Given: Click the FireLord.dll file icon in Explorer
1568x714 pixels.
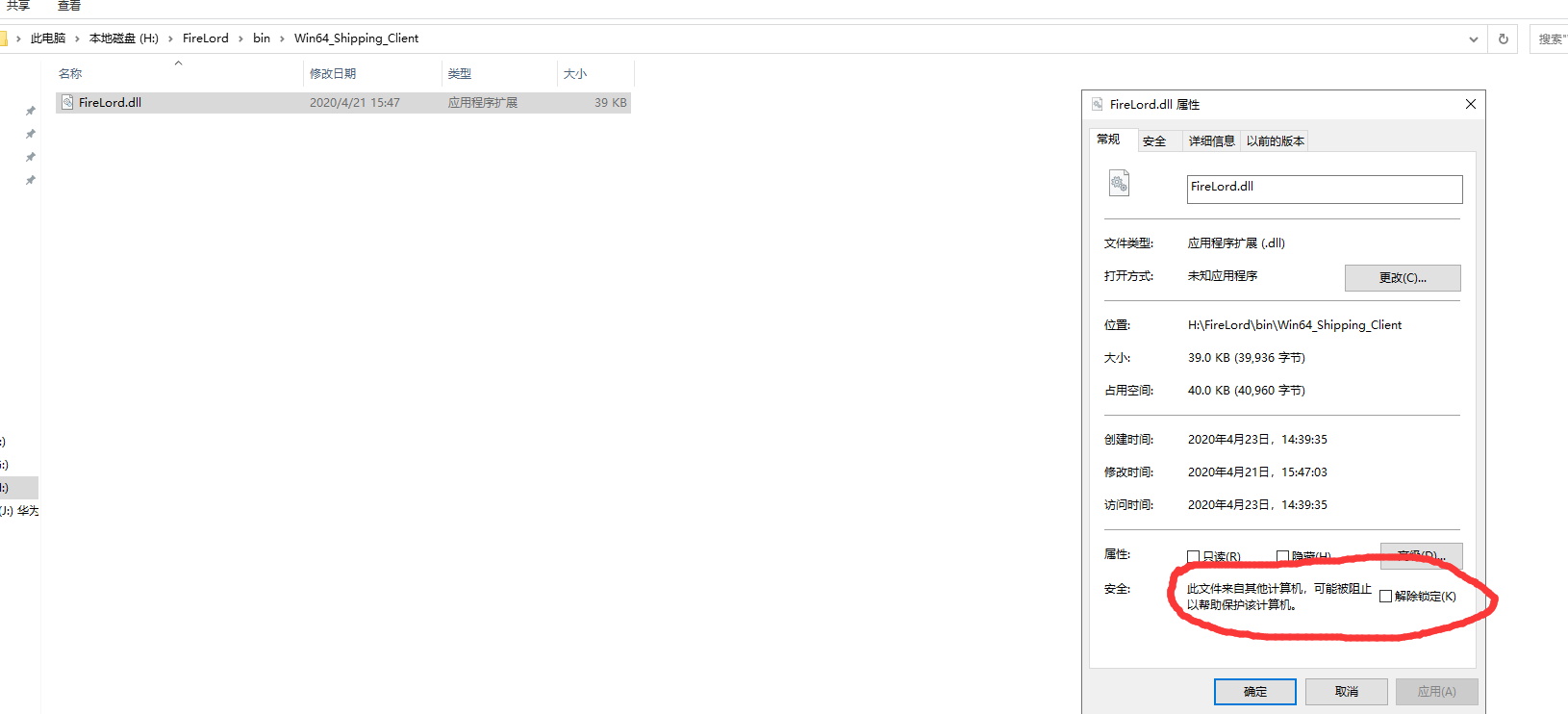Looking at the screenshot, I should (x=67, y=102).
